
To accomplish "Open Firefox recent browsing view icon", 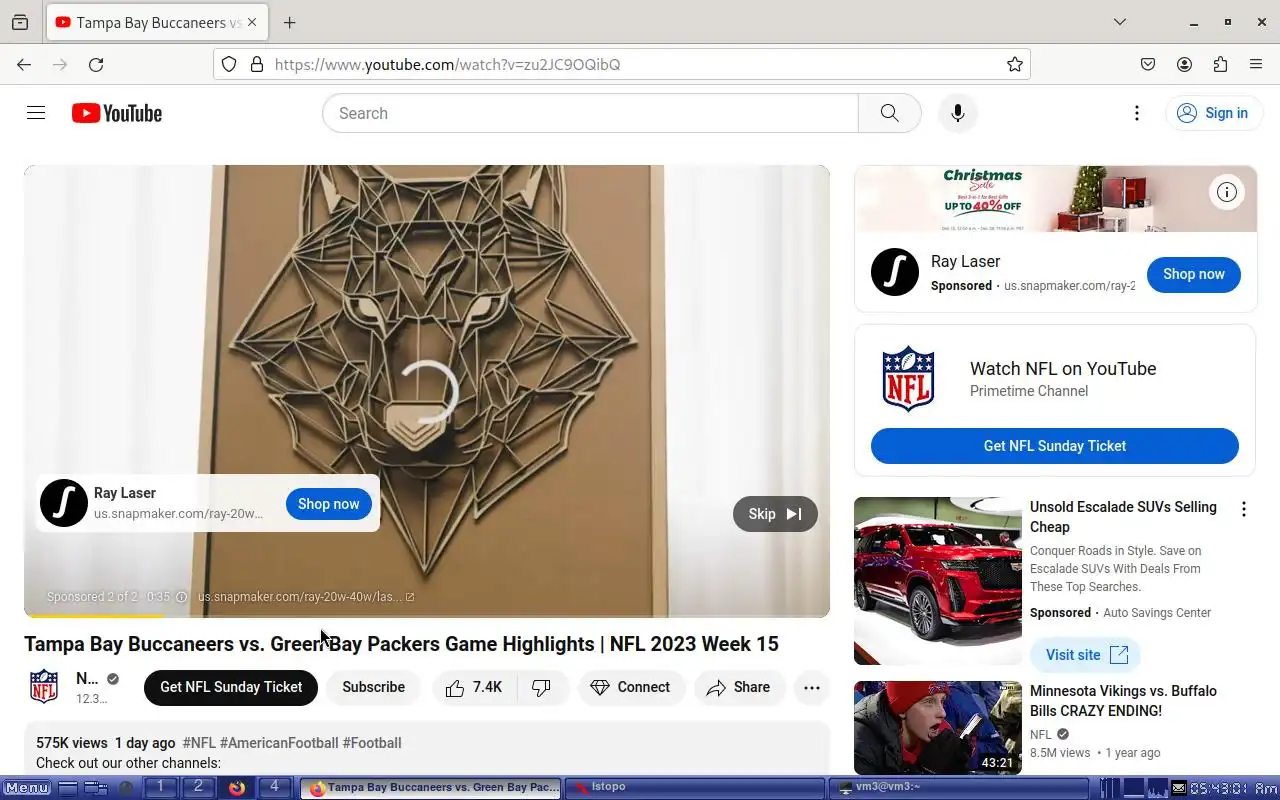I will [20, 22].
